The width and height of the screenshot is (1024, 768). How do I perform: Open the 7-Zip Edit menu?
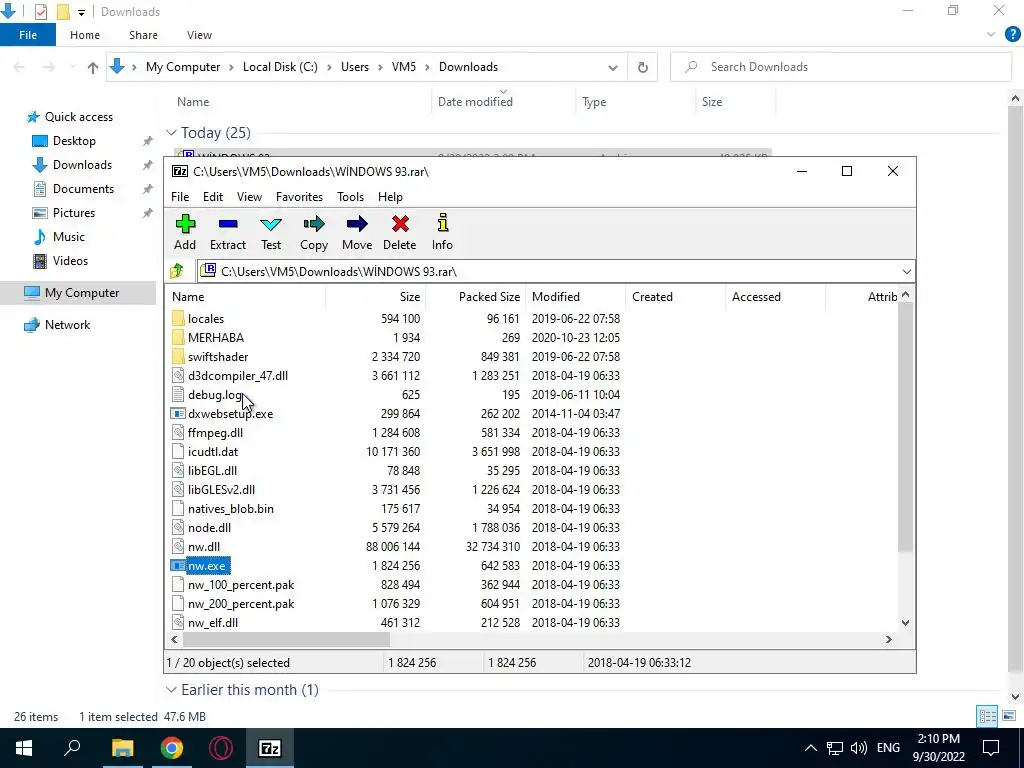pos(213,197)
